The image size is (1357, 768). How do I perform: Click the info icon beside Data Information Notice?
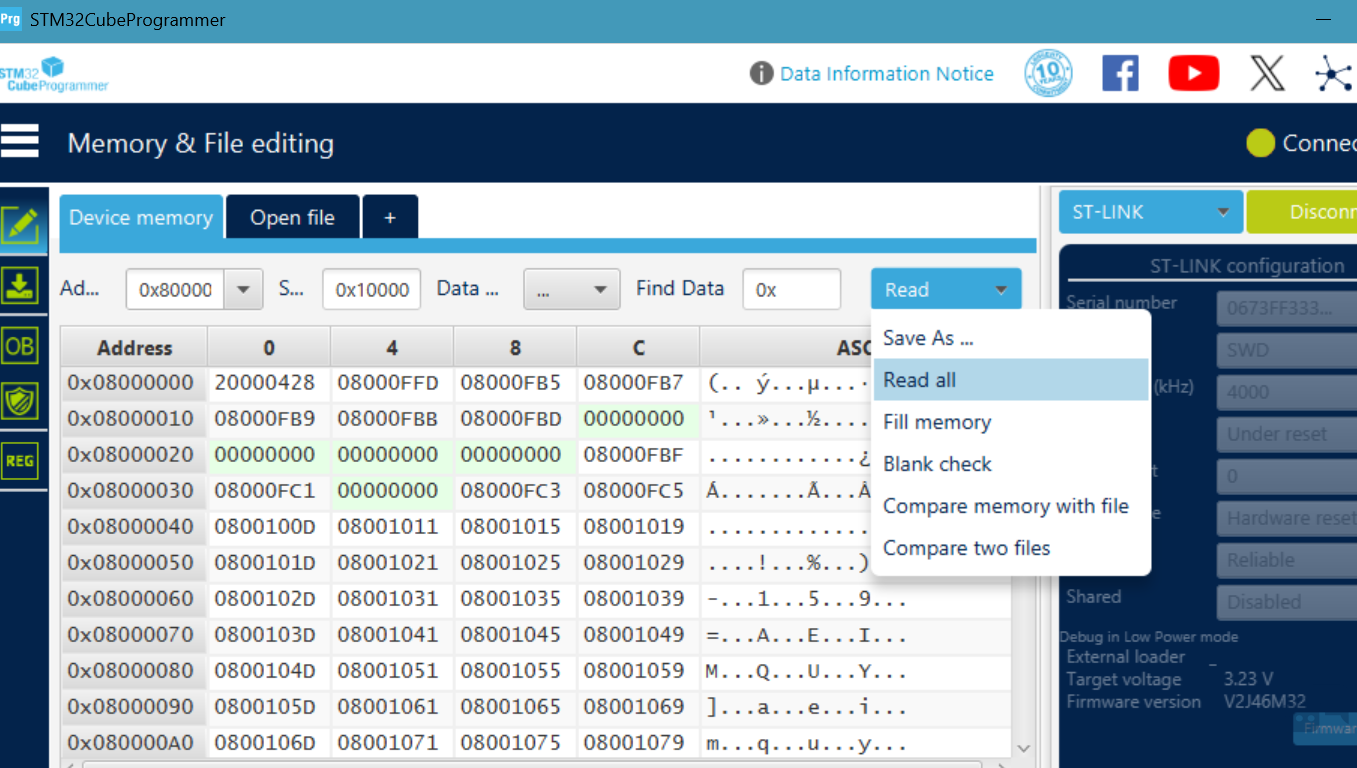(x=761, y=74)
